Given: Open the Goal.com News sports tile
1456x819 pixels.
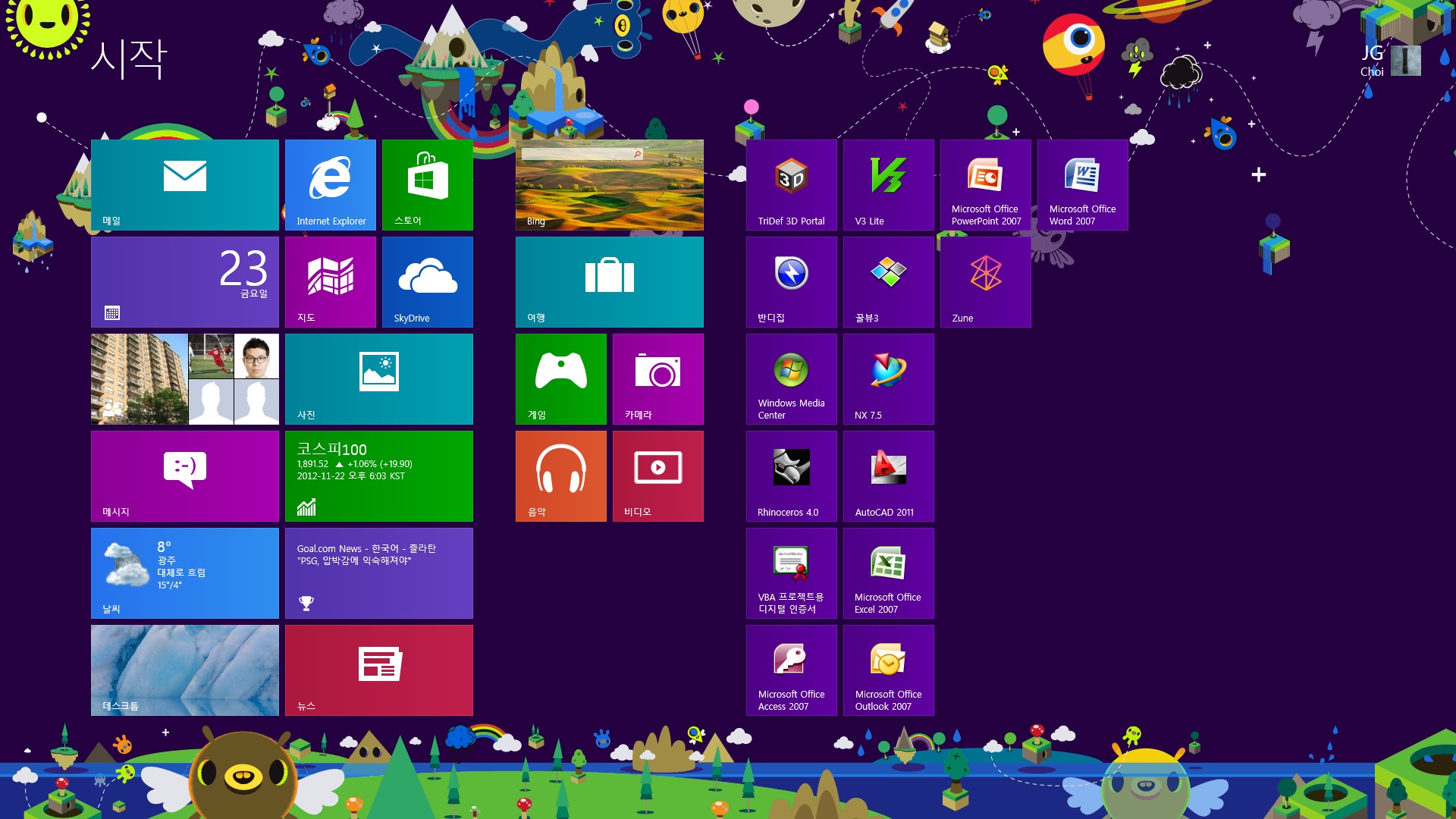Looking at the screenshot, I should tap(379, 573).
